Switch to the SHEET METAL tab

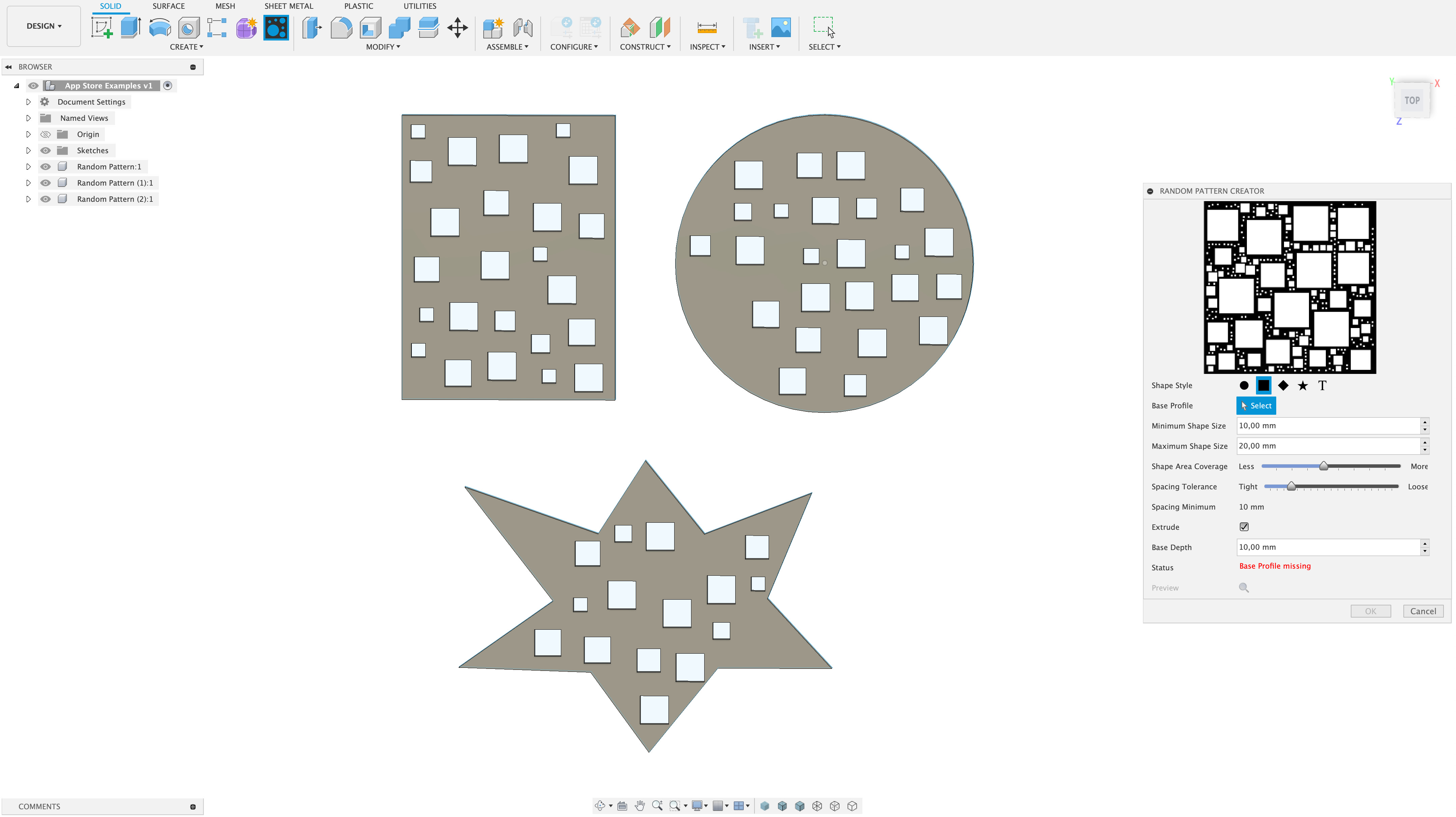click(x=288, y=6)
